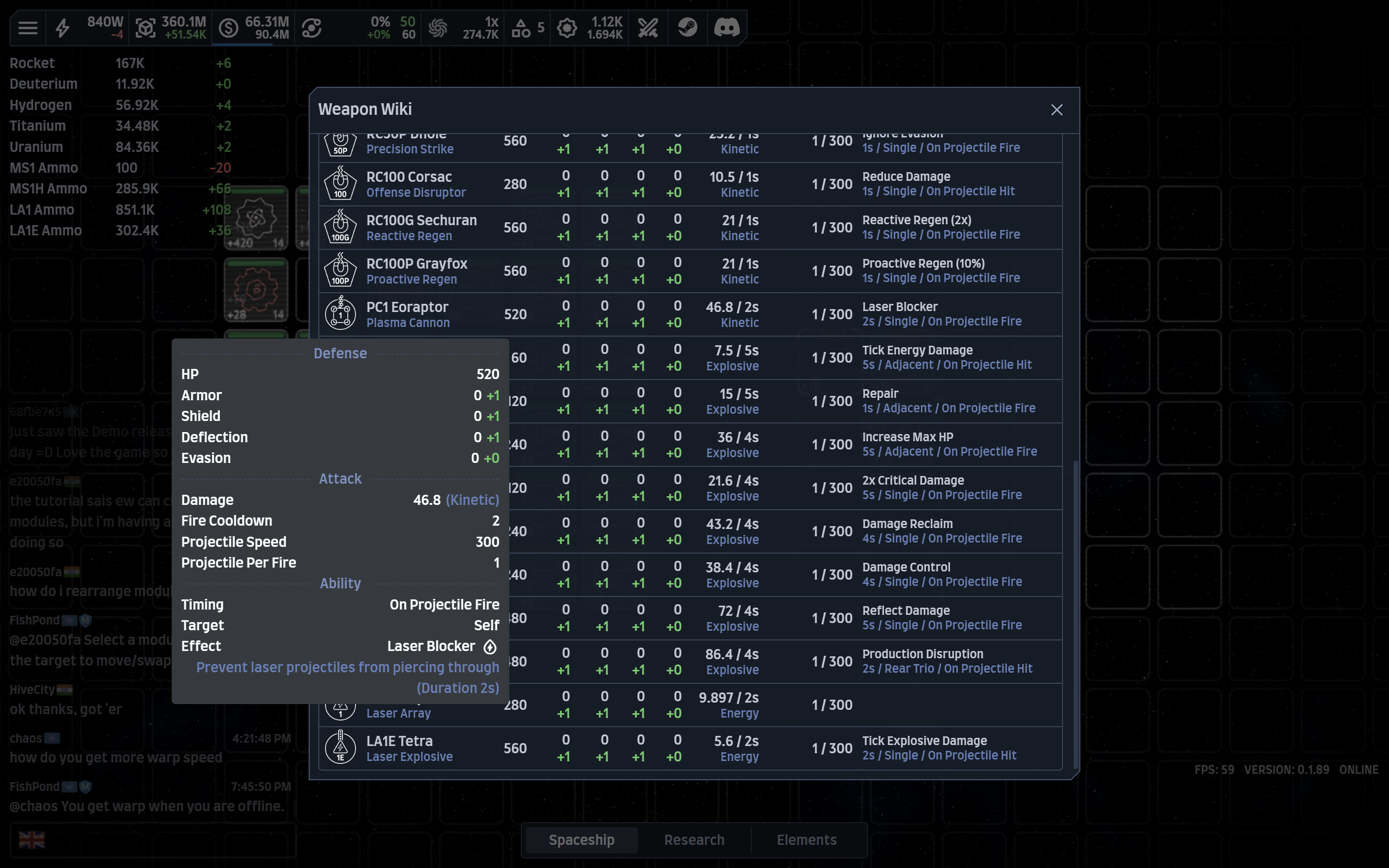Click the crossed rocket combat icon
The width and height of the screenshot is (1389, 868).
(648, 27)
